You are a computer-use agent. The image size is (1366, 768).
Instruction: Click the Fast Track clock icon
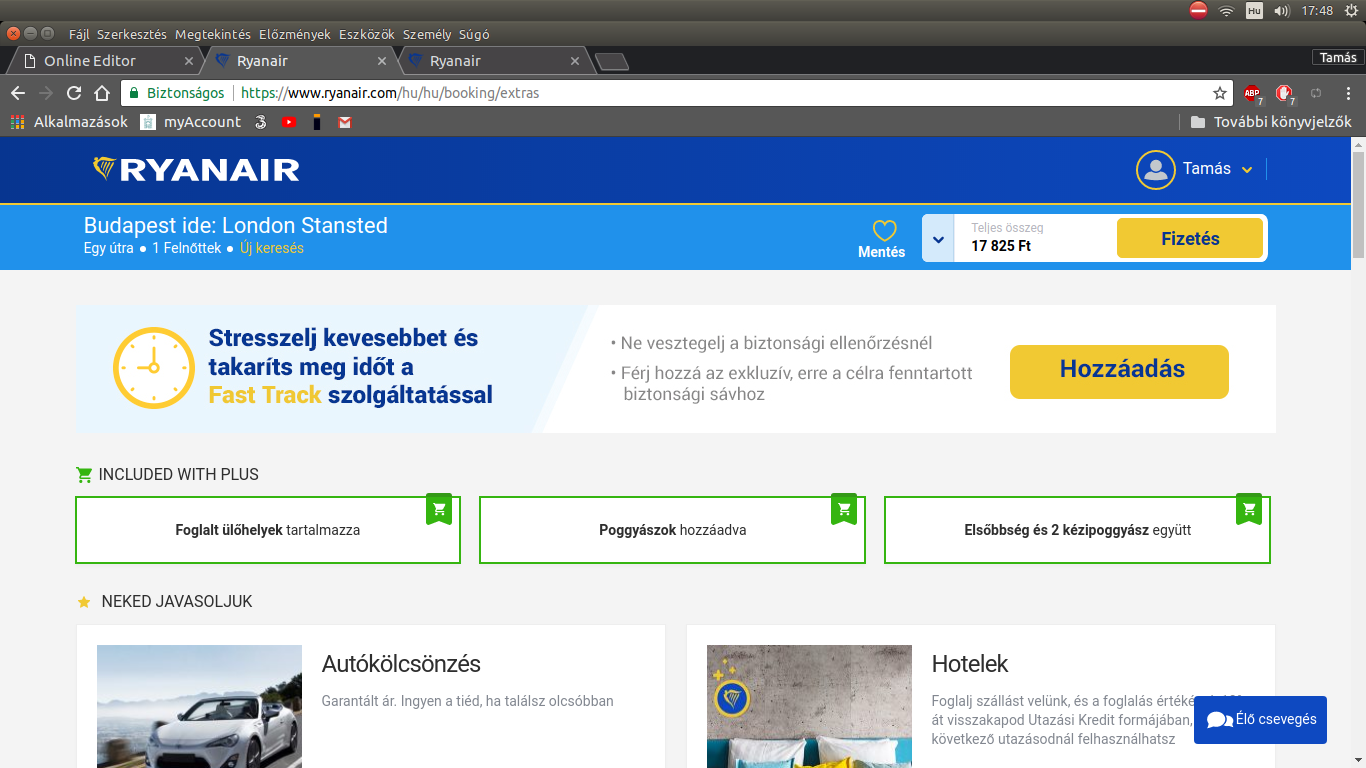tap(153, 368)
